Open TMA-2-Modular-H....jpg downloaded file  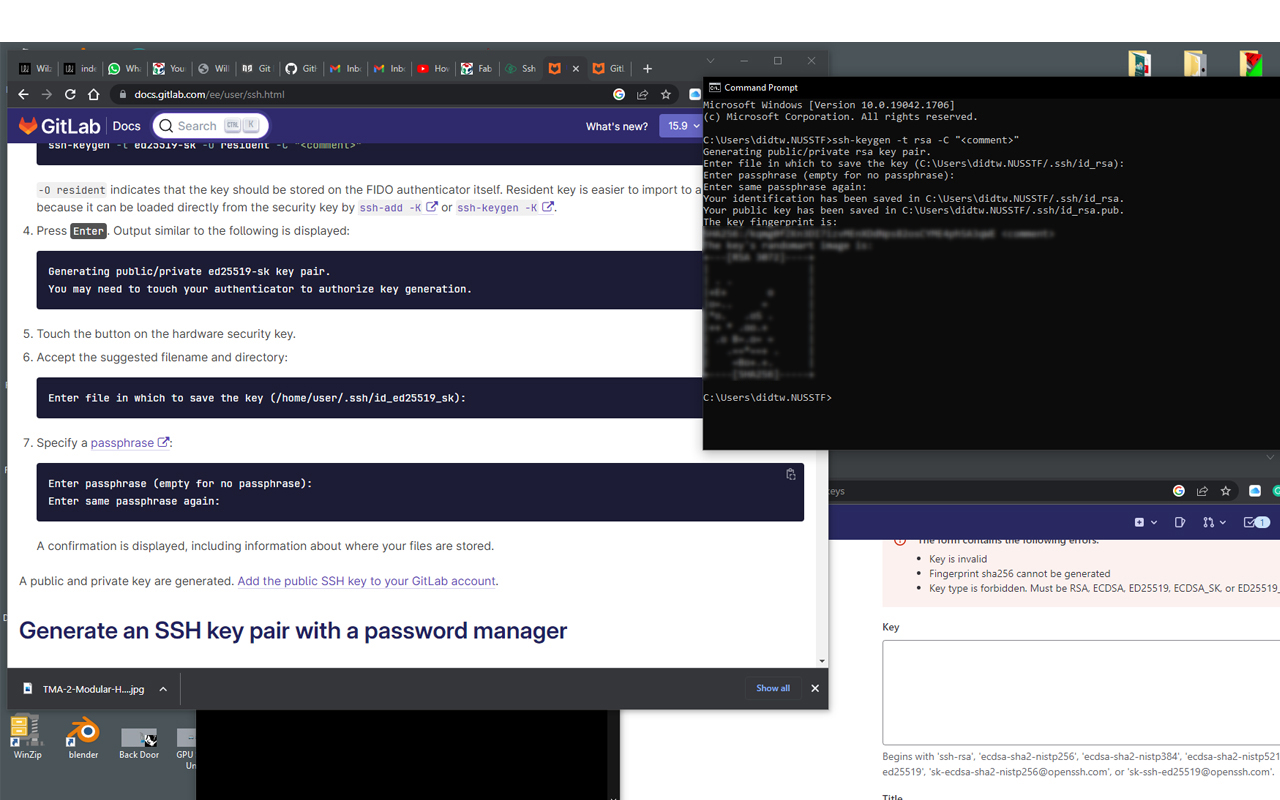click(x=84, y=689)
